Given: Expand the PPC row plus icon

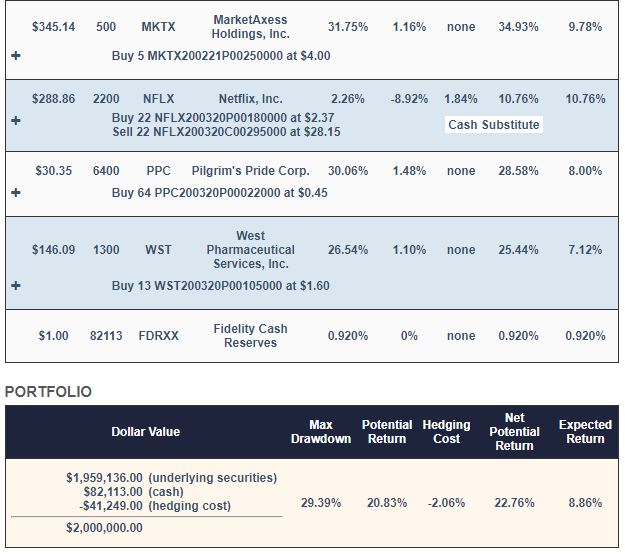Looking at the screenshot, I should click(16, 193).
